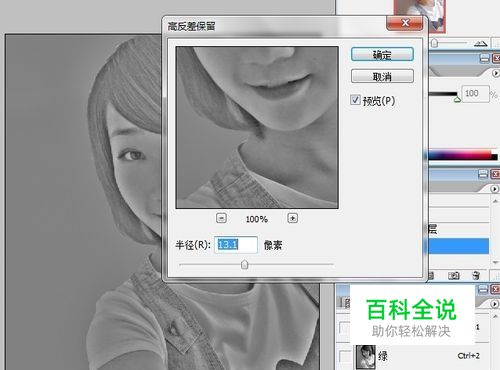This screenshot has width=500, height=370.
Task: Click Channels panel scroll up arrow
Action: coord(495,316)
